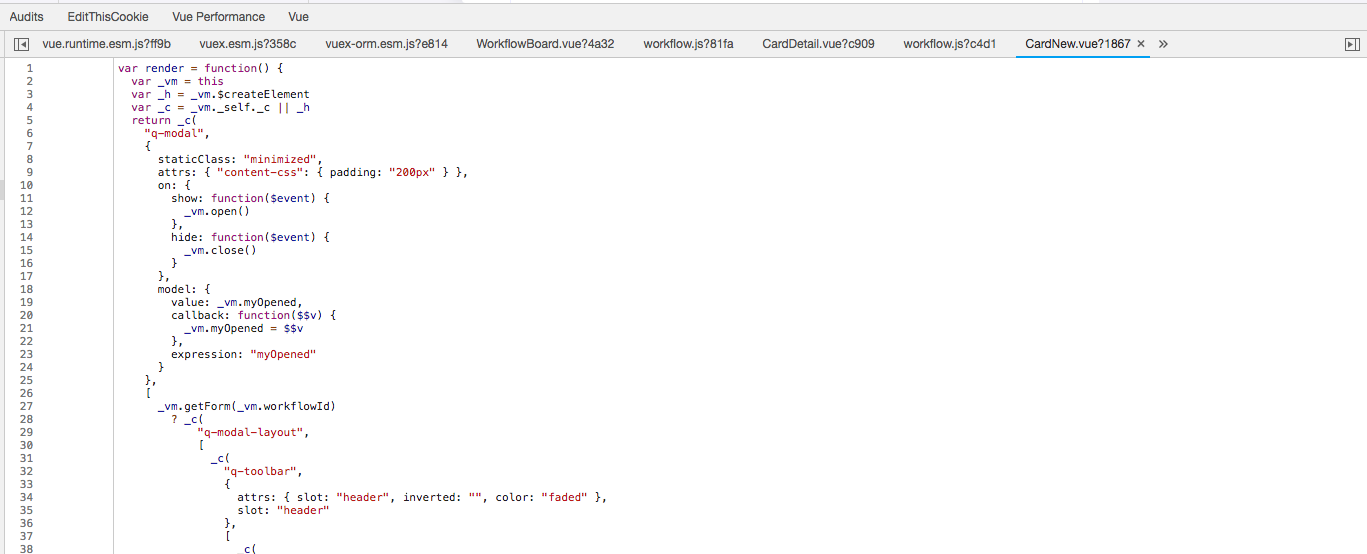Click the 'var _vm = this' line

click(x=177, y=81)
